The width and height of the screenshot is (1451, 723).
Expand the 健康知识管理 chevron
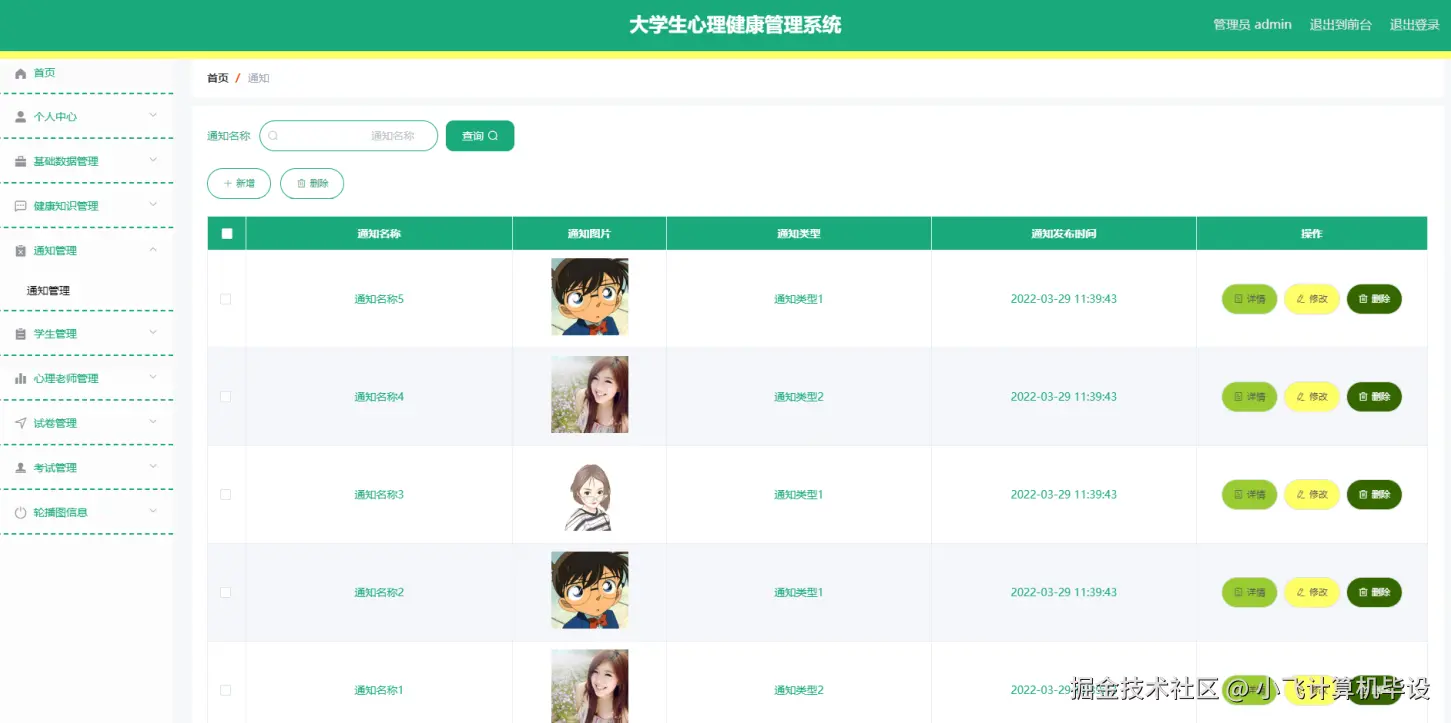point(153,205)
